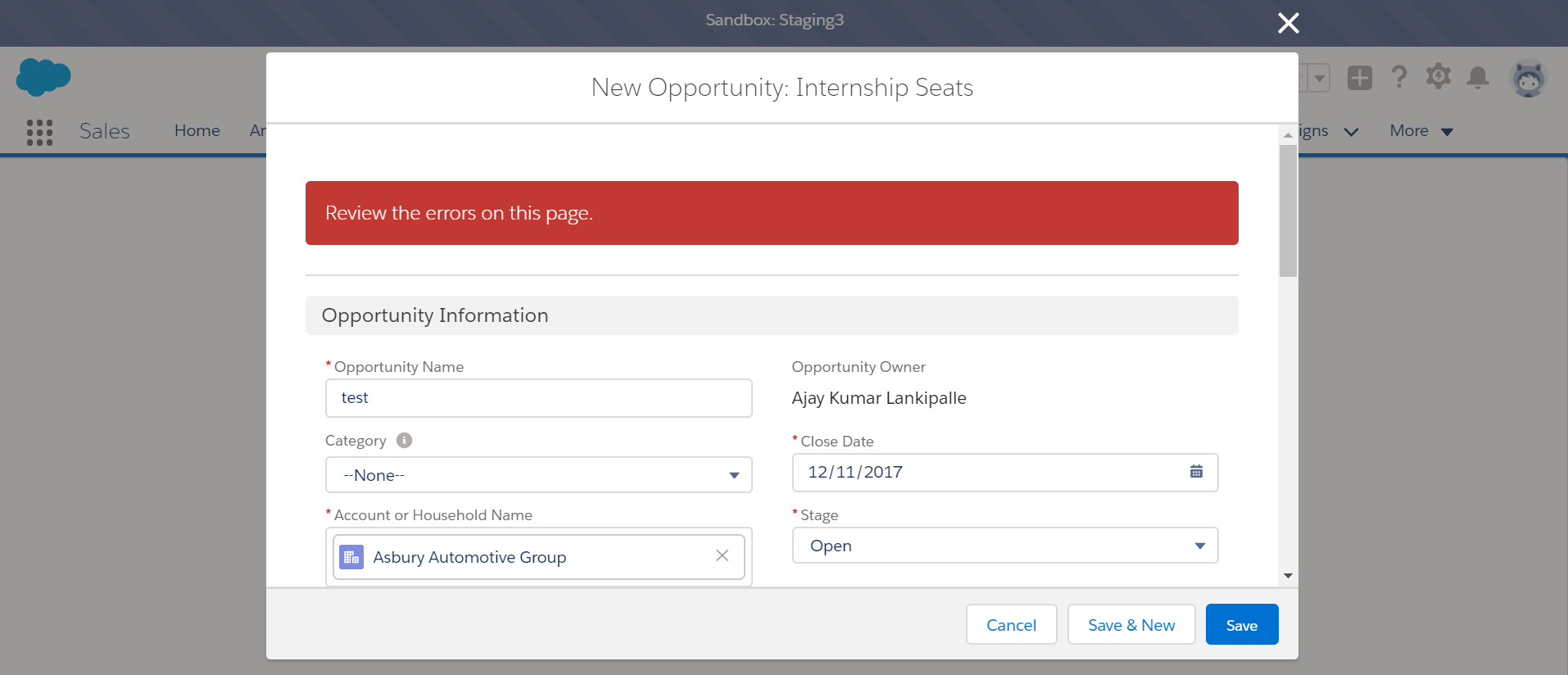Click the Salesforce cloud logo
The width and height of the screenshot is (1568, 675).
(x=43, y=77)
